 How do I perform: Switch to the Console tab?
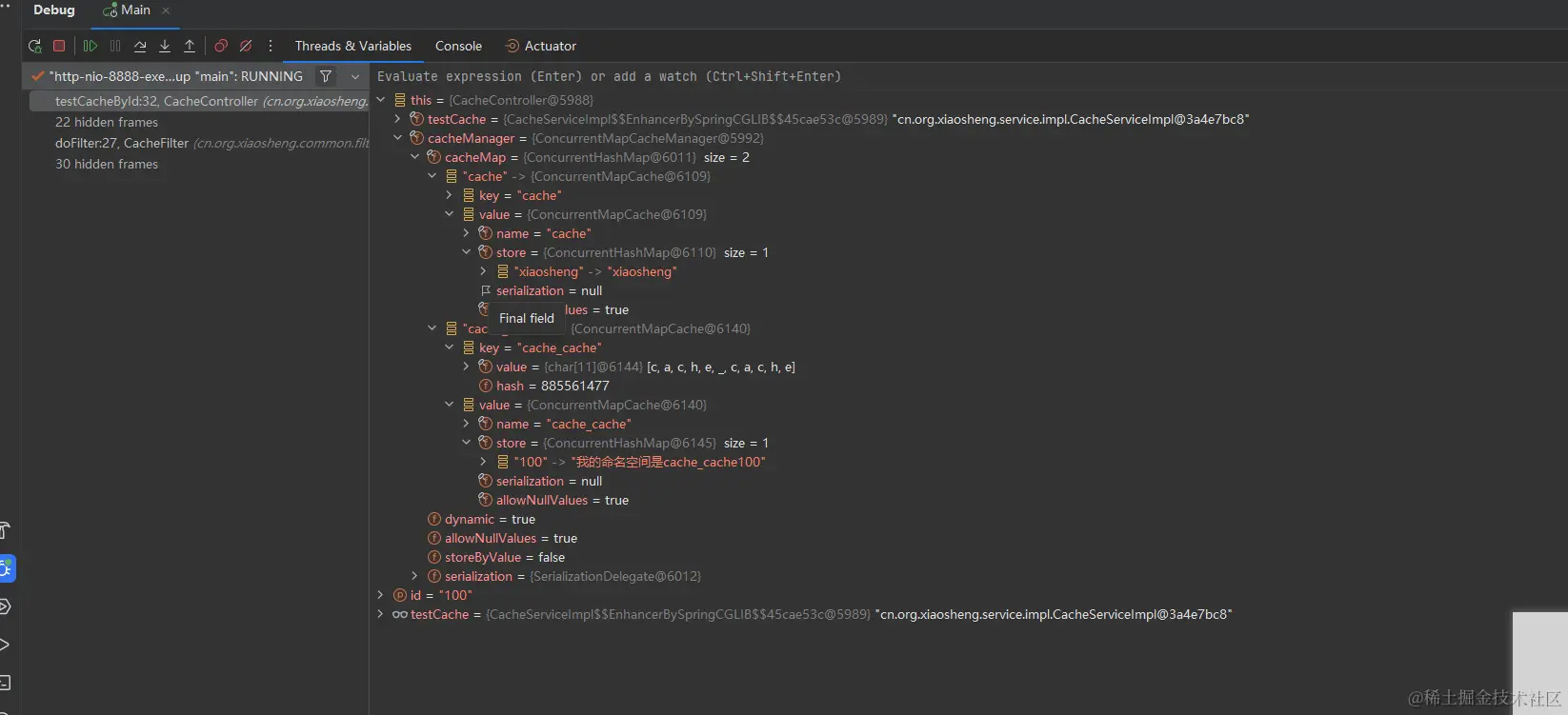click(458, 46)
